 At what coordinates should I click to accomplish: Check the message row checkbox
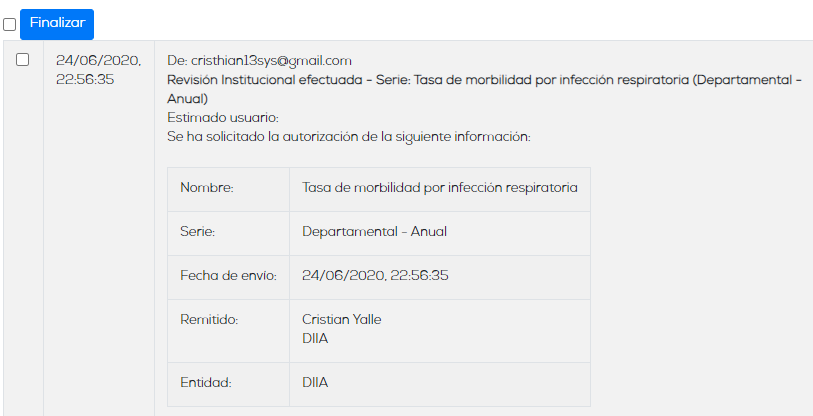pos(22,60)
